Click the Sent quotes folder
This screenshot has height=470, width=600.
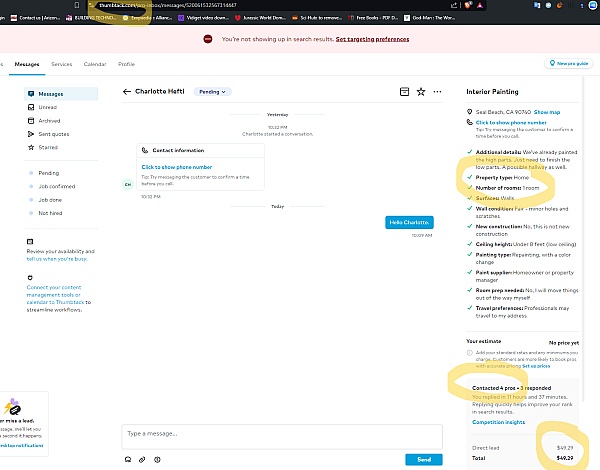coord(54,134)
